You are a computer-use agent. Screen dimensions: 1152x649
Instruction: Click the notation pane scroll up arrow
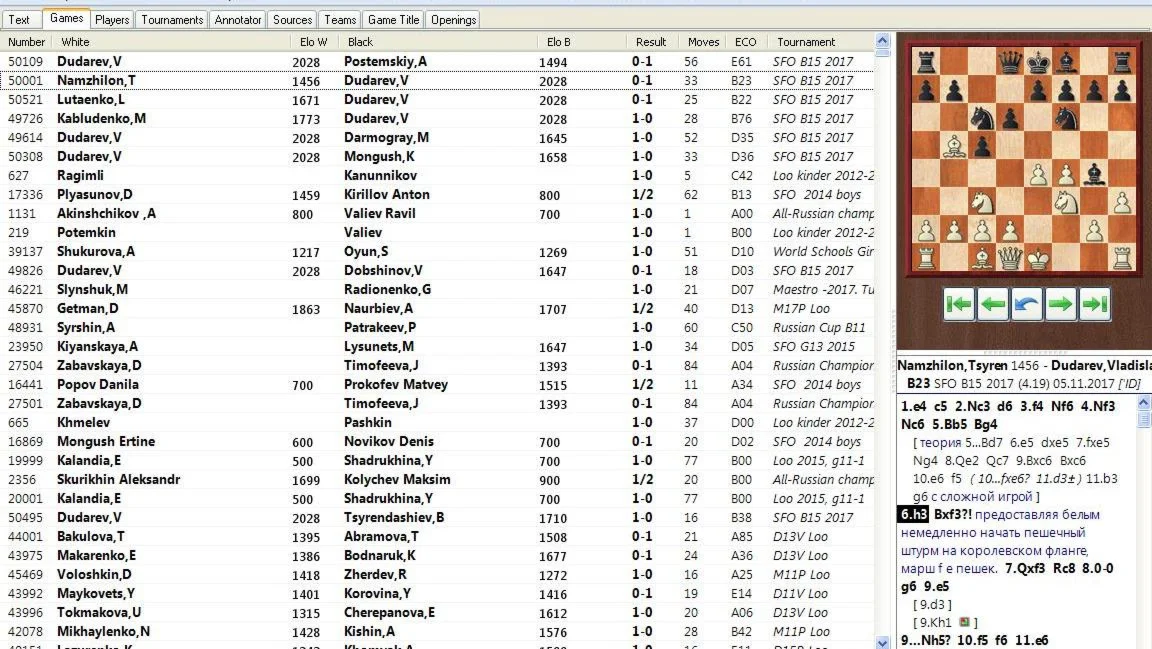coord(1144,402)
